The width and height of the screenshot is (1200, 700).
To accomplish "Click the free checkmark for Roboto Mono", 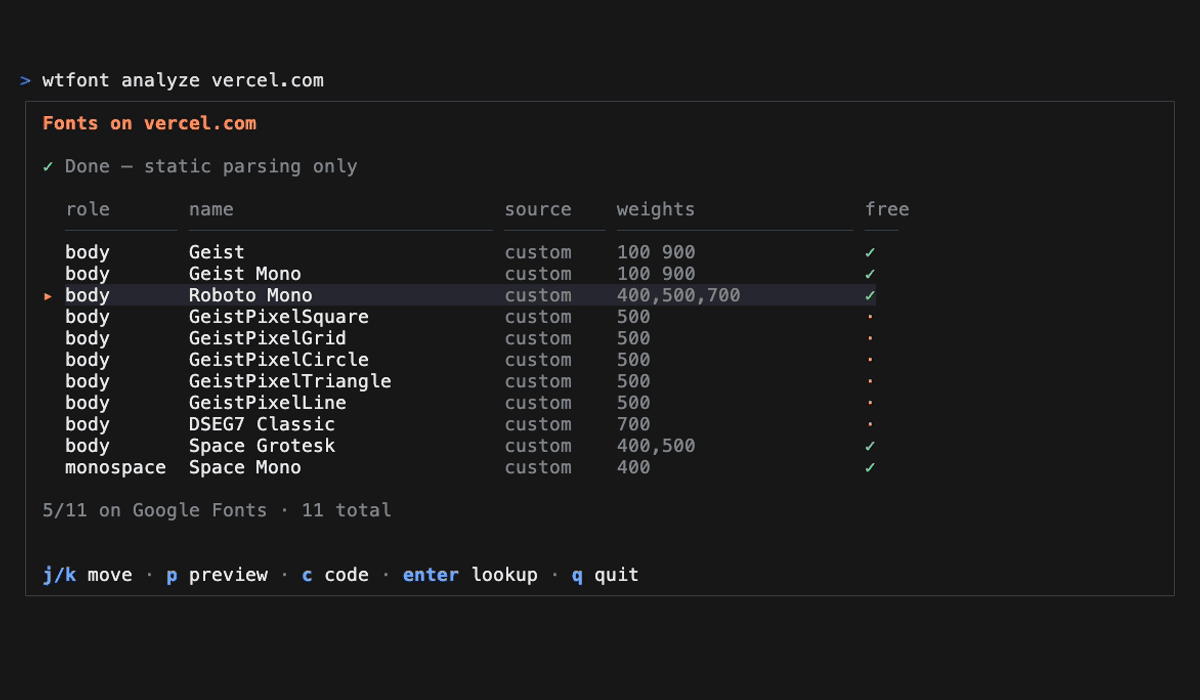I will coord(870,295).
